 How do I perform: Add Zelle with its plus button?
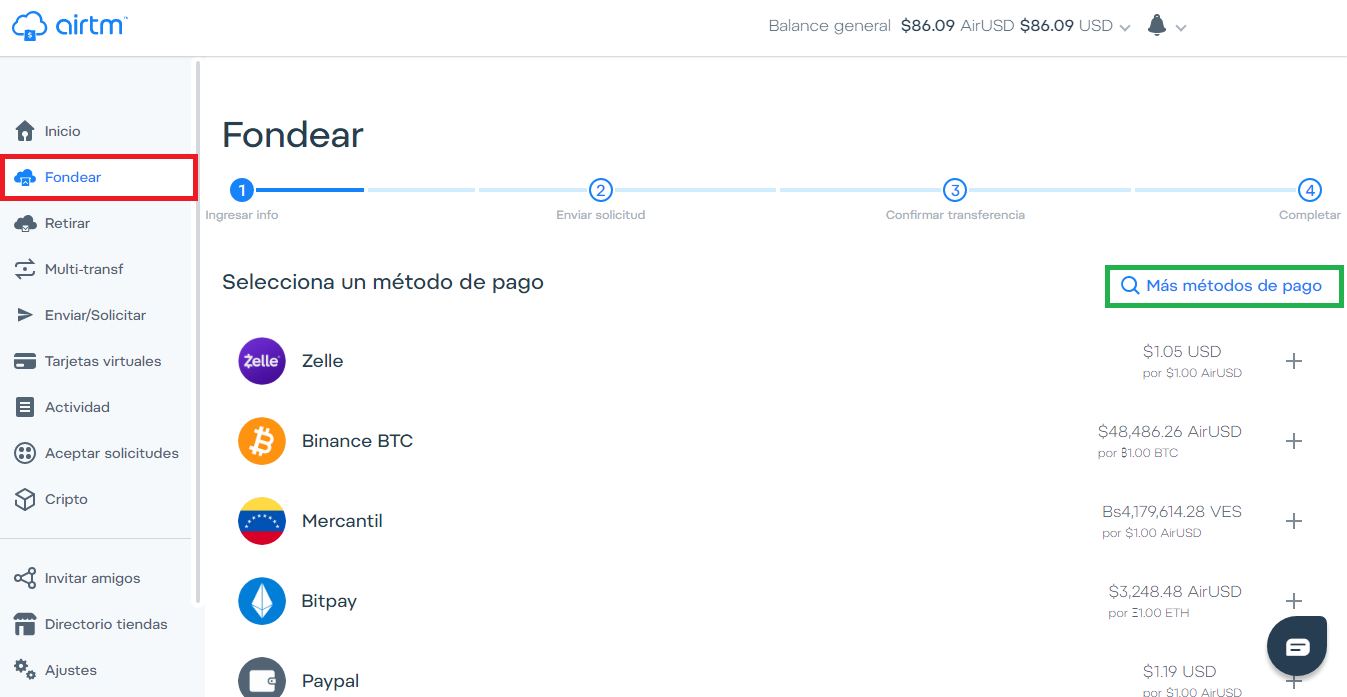[x=1294, y=361]
